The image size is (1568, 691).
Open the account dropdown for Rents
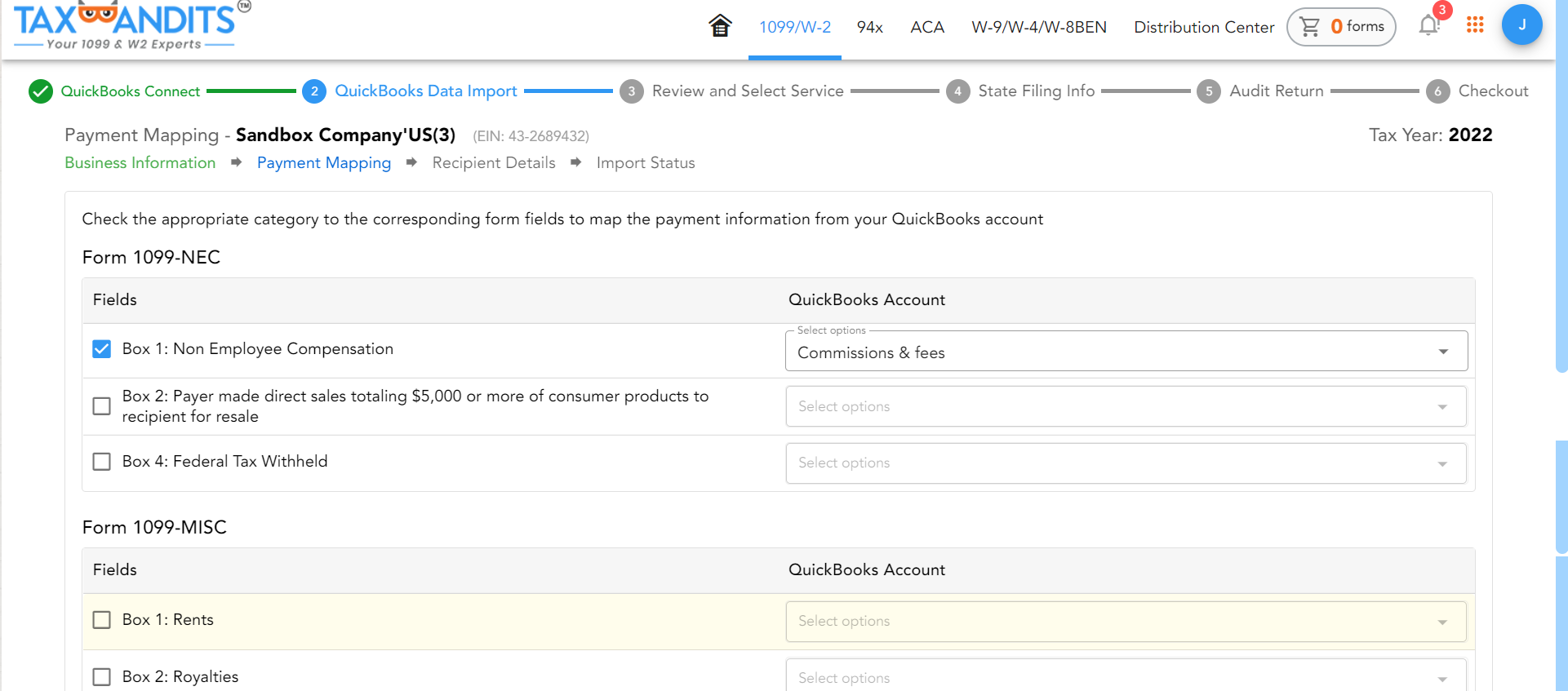[x=1126, y=621]
